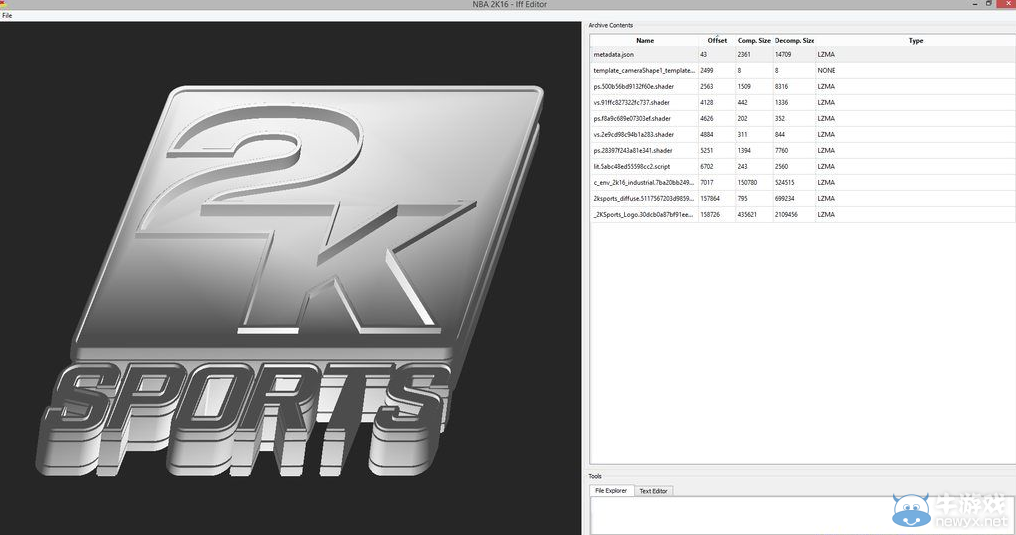Click compressed size 442
1016x535 pixels.
(x=743, y=102)
